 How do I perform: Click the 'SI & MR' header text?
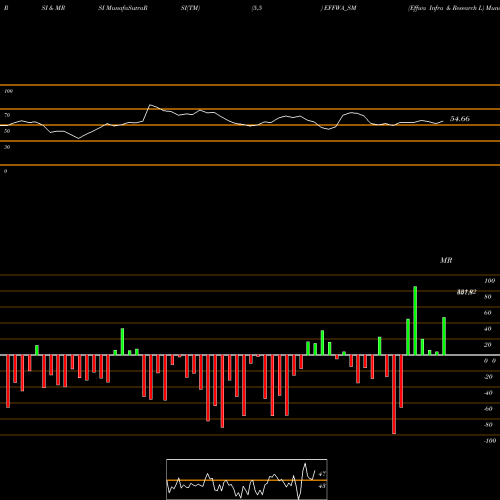(x=53, y=8)
